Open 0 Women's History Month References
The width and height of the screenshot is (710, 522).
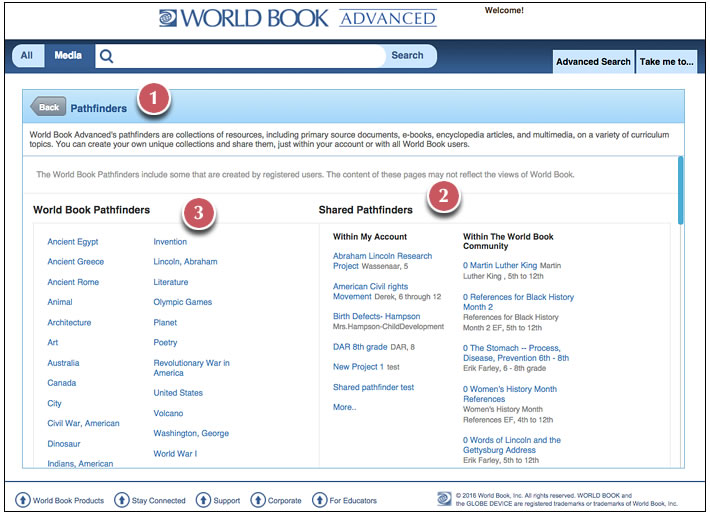510,394
